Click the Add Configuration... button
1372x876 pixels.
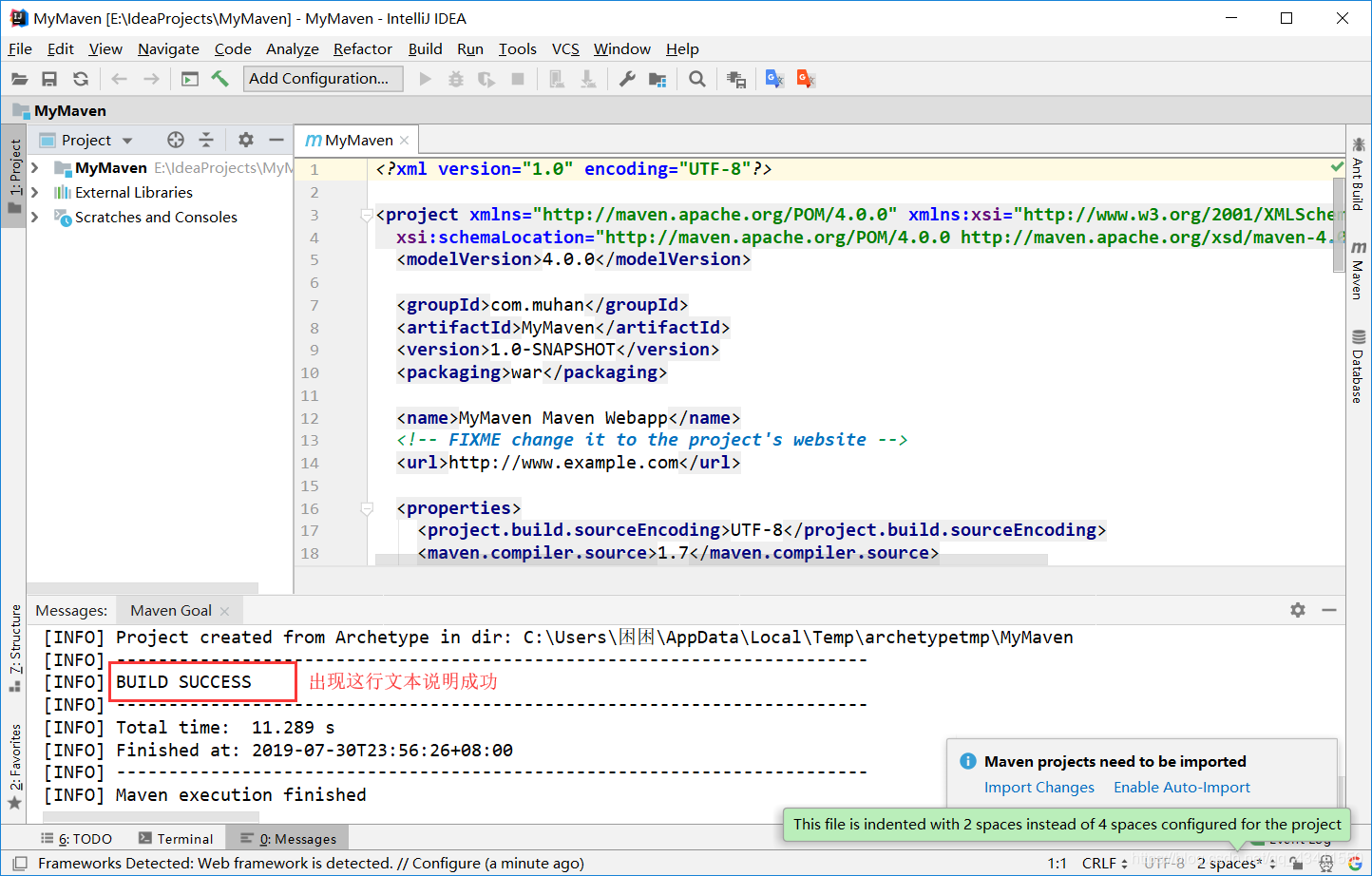point(323,79)
